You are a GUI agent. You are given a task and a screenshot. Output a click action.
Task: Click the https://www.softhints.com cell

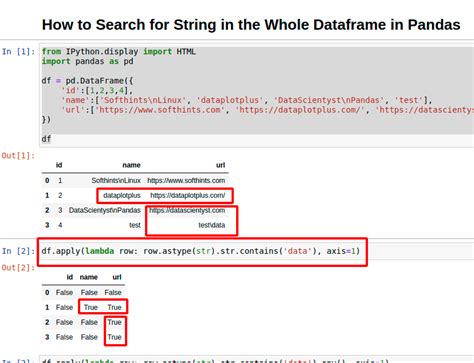point(186,180)
